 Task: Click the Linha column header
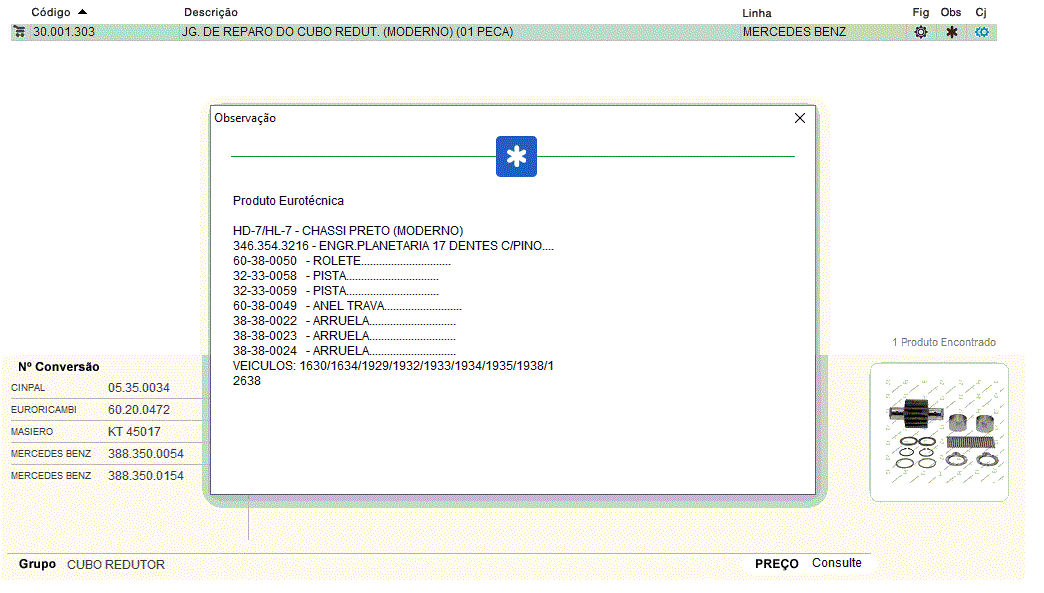pyautogui.click(x=757, y=13)
